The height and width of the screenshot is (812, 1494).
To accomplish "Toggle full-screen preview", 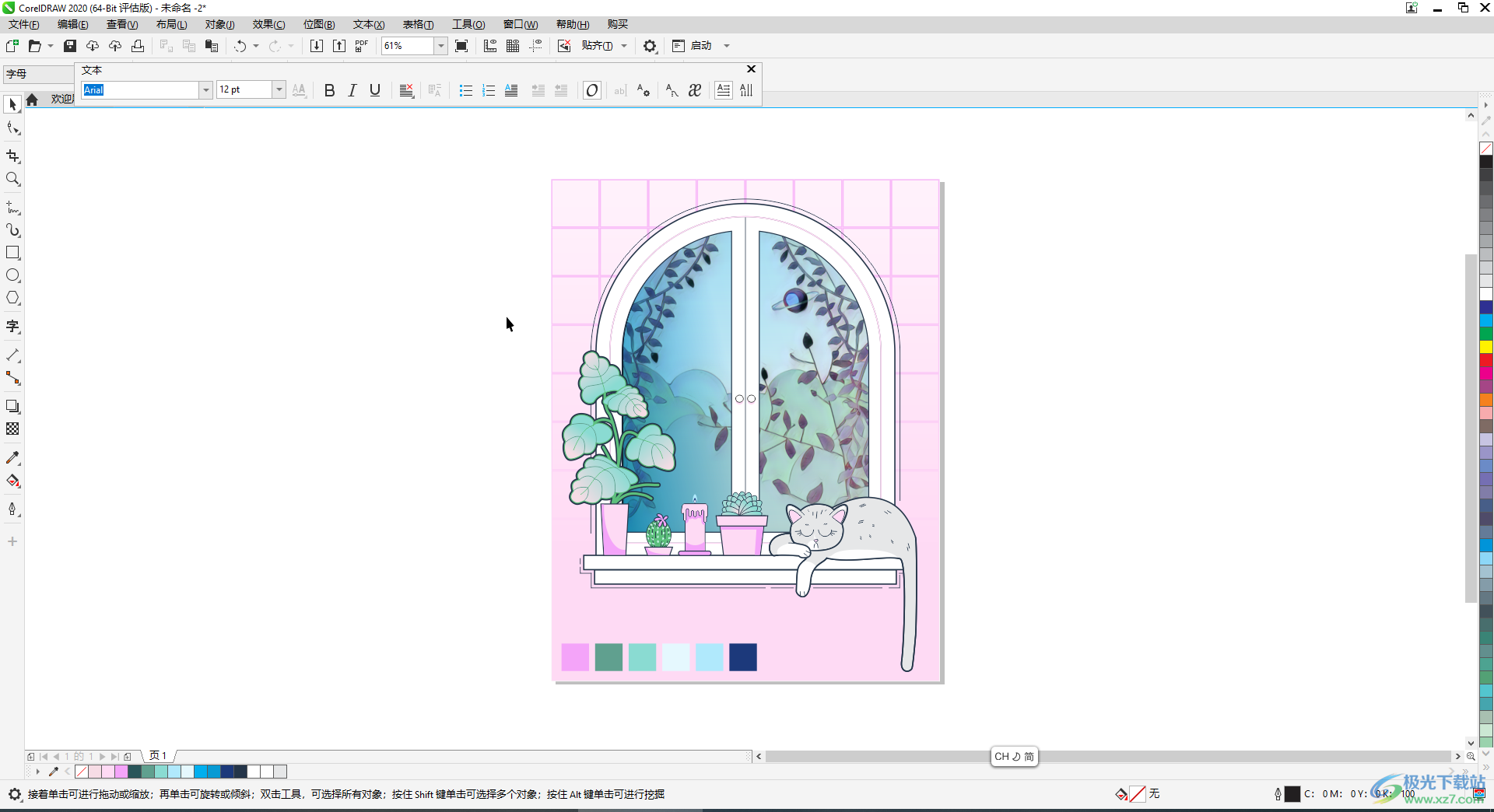I will (x=461, y=46).
